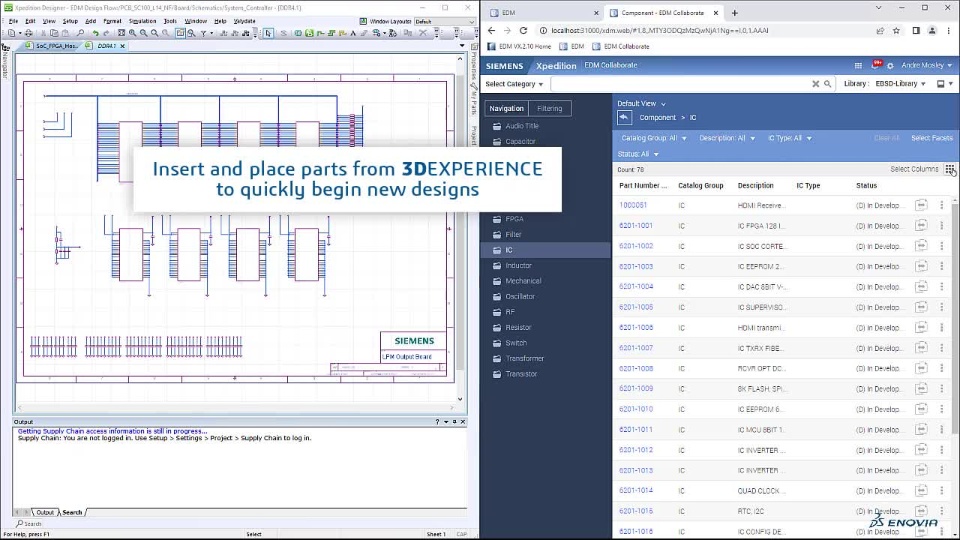Open a new browser tab with plus button
Image resolution: width=960 pixels, height=540 pixels.
[x=734, y=12]
